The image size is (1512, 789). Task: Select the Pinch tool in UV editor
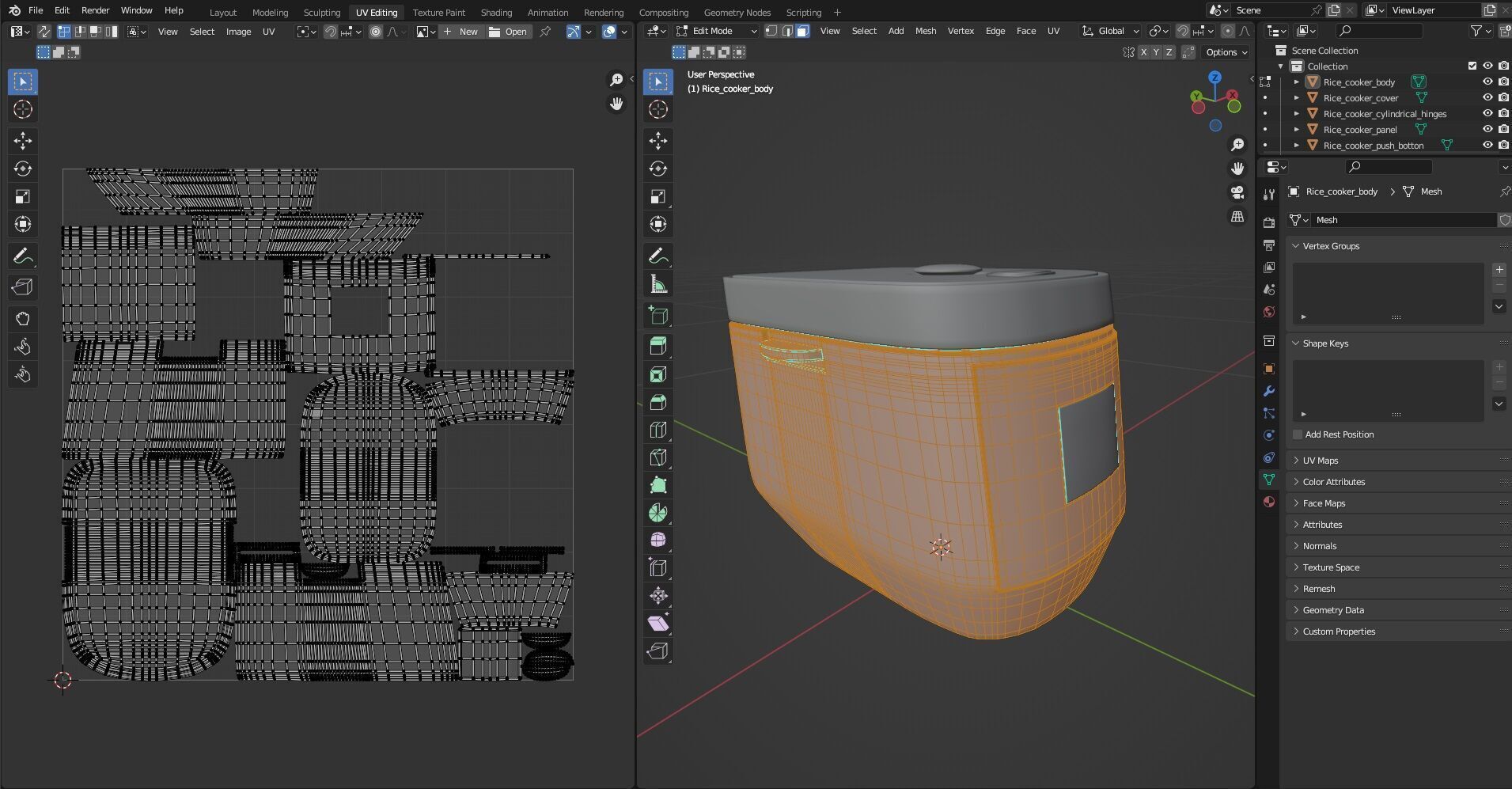[x=23, y=374]
